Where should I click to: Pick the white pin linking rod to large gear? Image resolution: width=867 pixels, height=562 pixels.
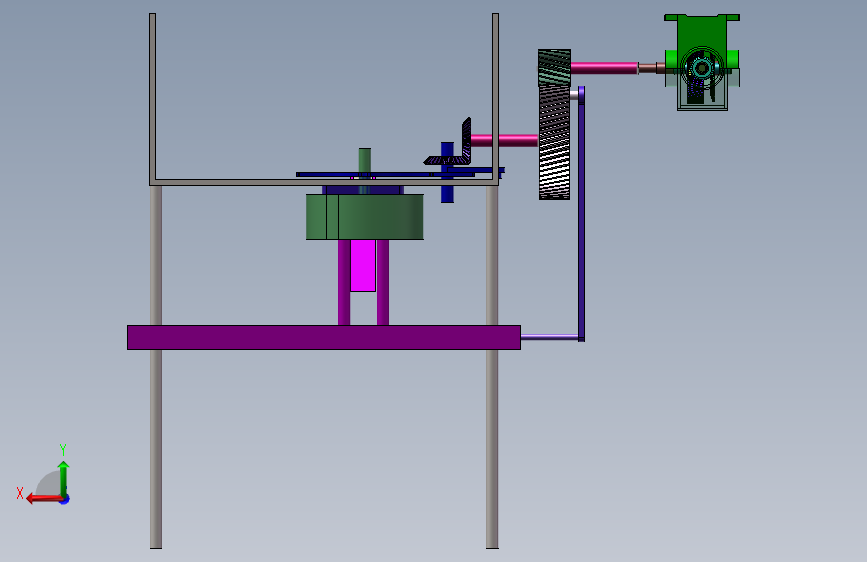574,95
